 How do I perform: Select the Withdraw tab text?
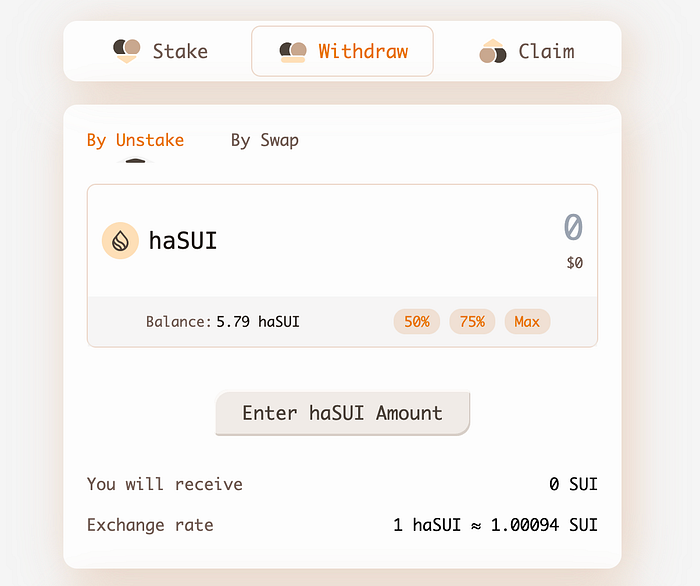(x=363, y=51)
